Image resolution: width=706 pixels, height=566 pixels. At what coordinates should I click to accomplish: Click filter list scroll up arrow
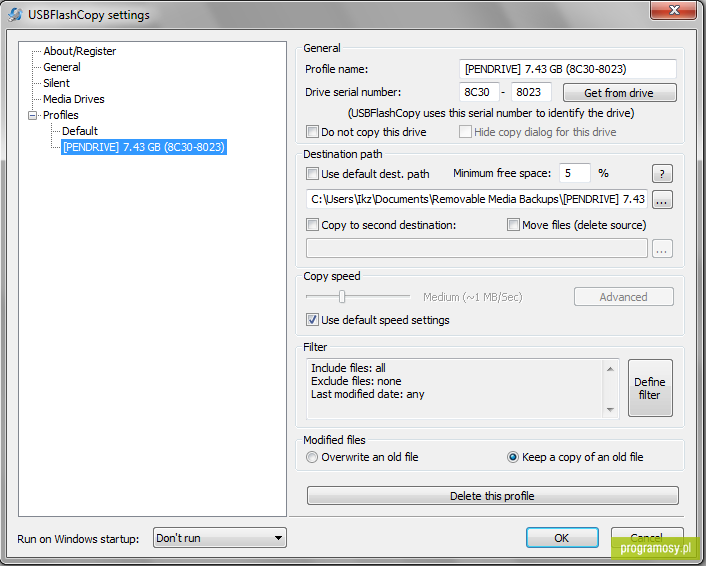[x=611, y=369]
